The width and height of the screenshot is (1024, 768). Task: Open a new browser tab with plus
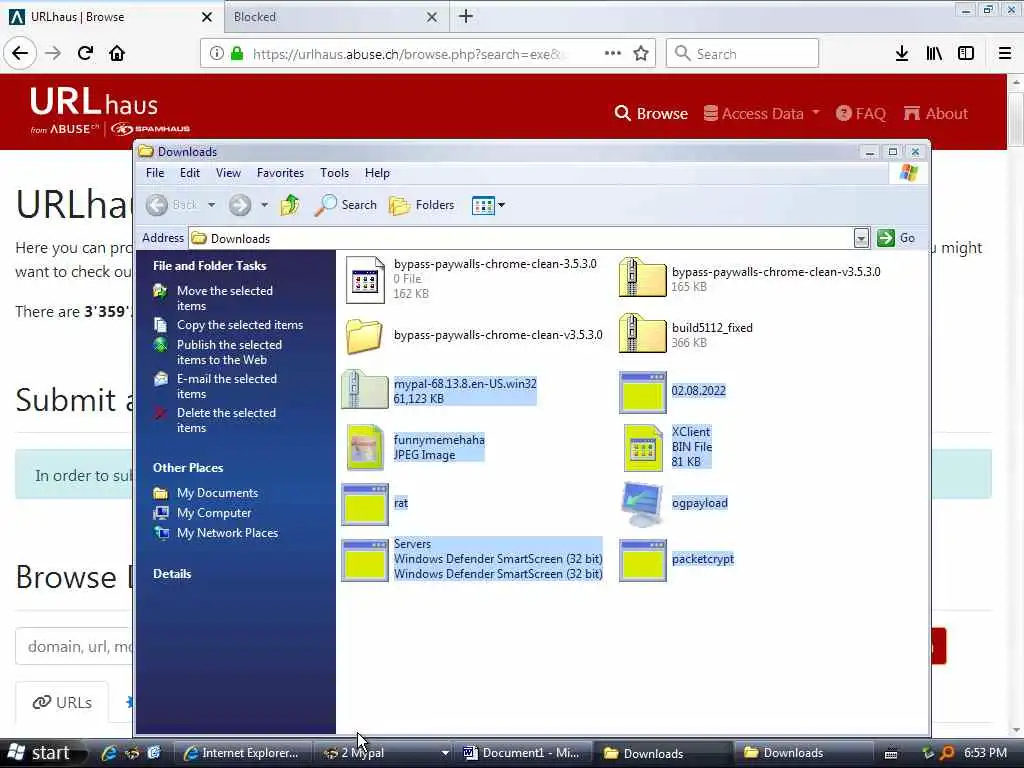coord(466,16)
